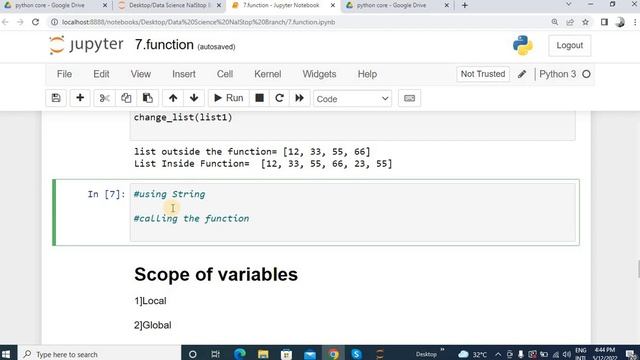Click the zoom magnifier icon in address bar

coord(555,22)
